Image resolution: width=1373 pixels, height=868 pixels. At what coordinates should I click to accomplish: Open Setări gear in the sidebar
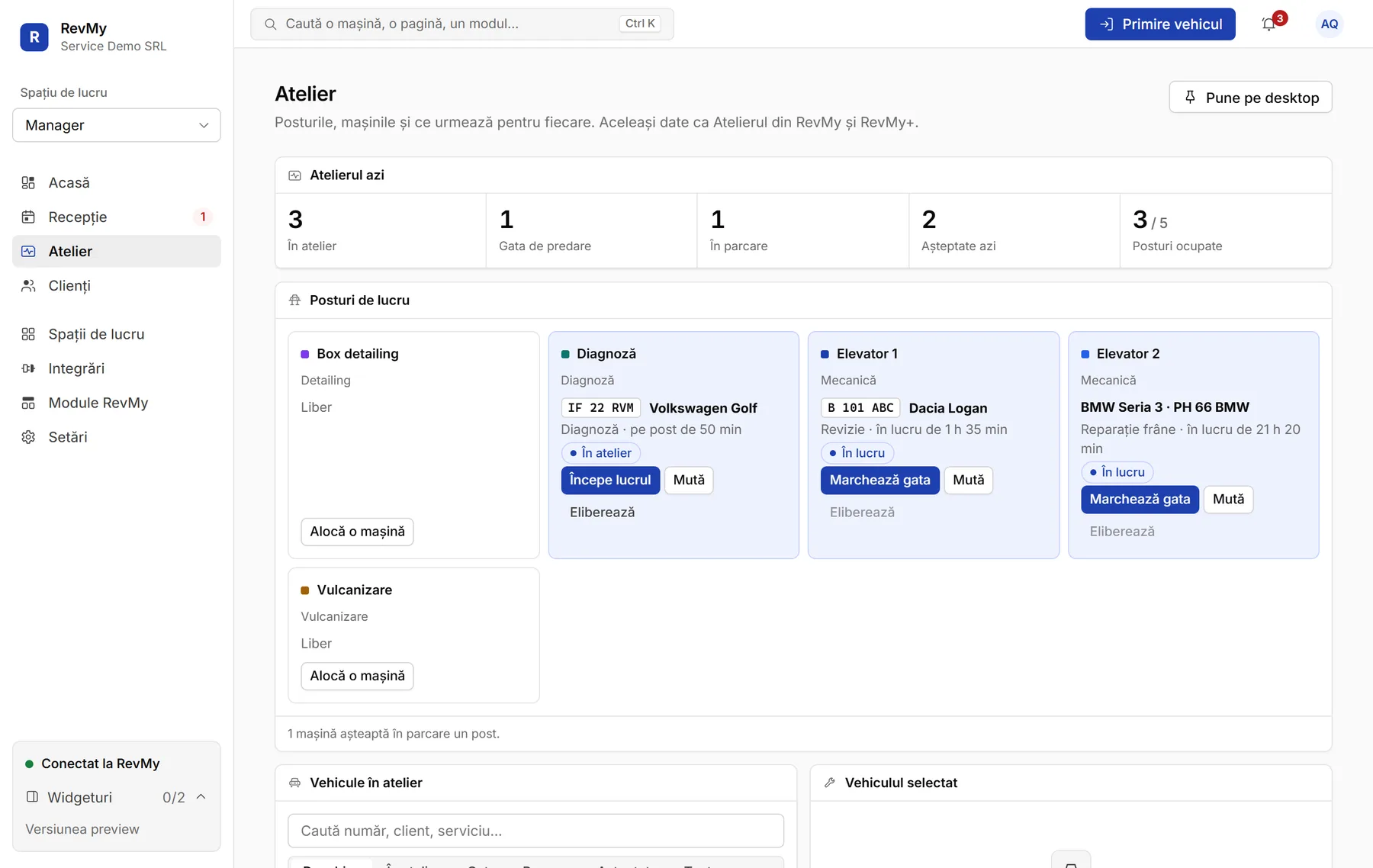[x=117, y=437]
